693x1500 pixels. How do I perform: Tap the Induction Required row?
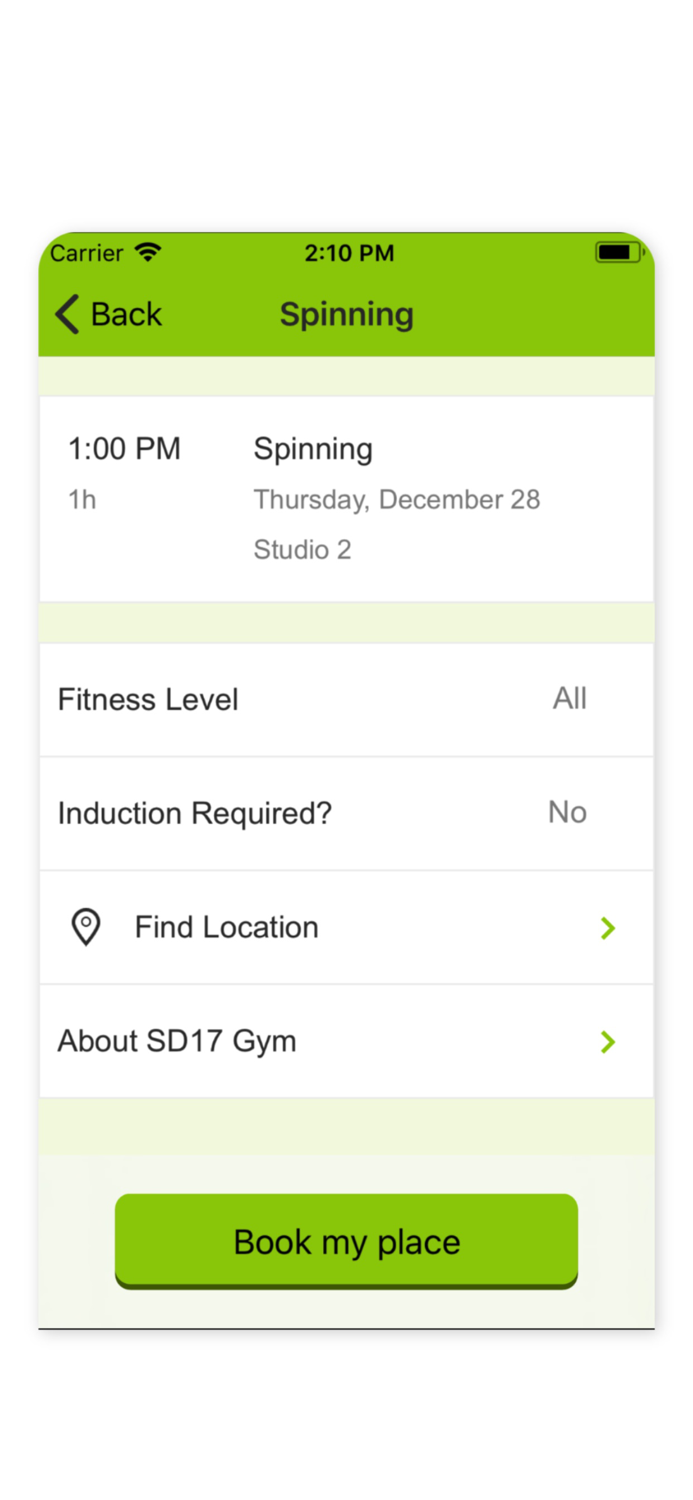pyautogui.click(x=346, y=813)
